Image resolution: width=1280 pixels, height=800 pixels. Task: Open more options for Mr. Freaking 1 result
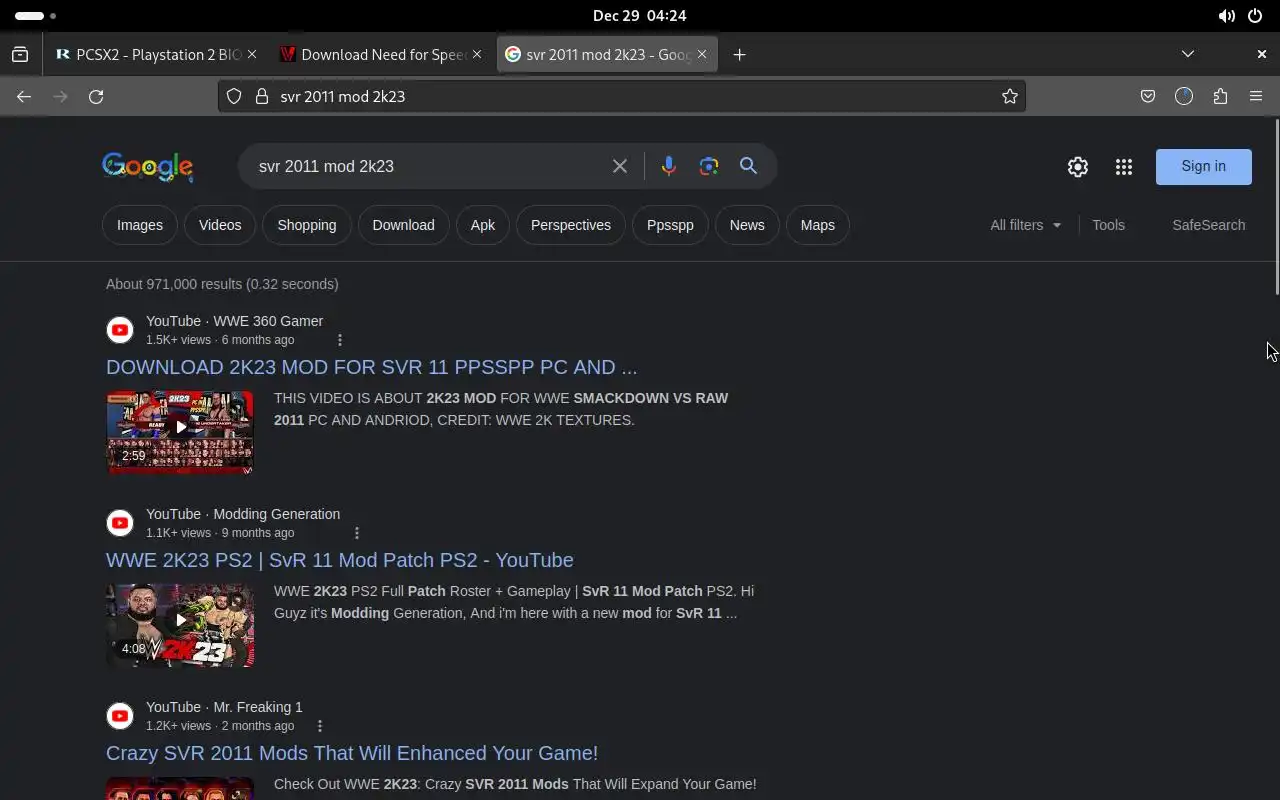[x=320, y=726]
